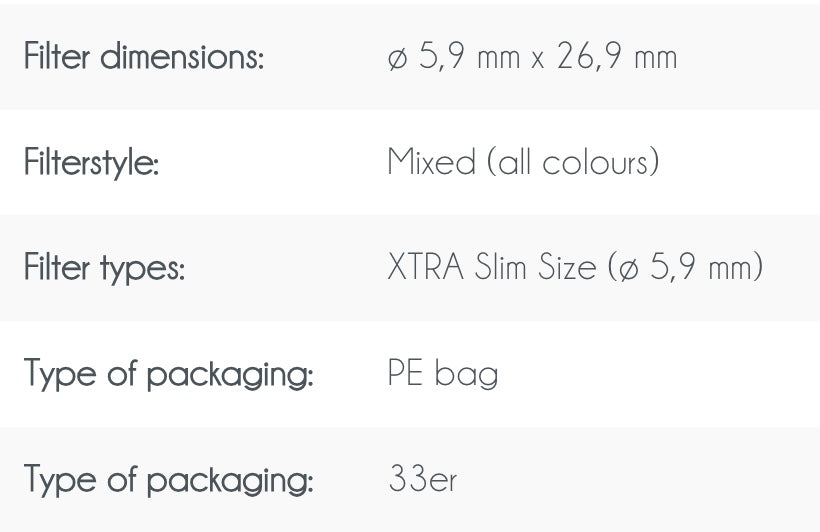This screenshot has width=820, height=532.
Task: Click 'Type of packaging:' label beside PE bag
Action: [x=168, y=374]
